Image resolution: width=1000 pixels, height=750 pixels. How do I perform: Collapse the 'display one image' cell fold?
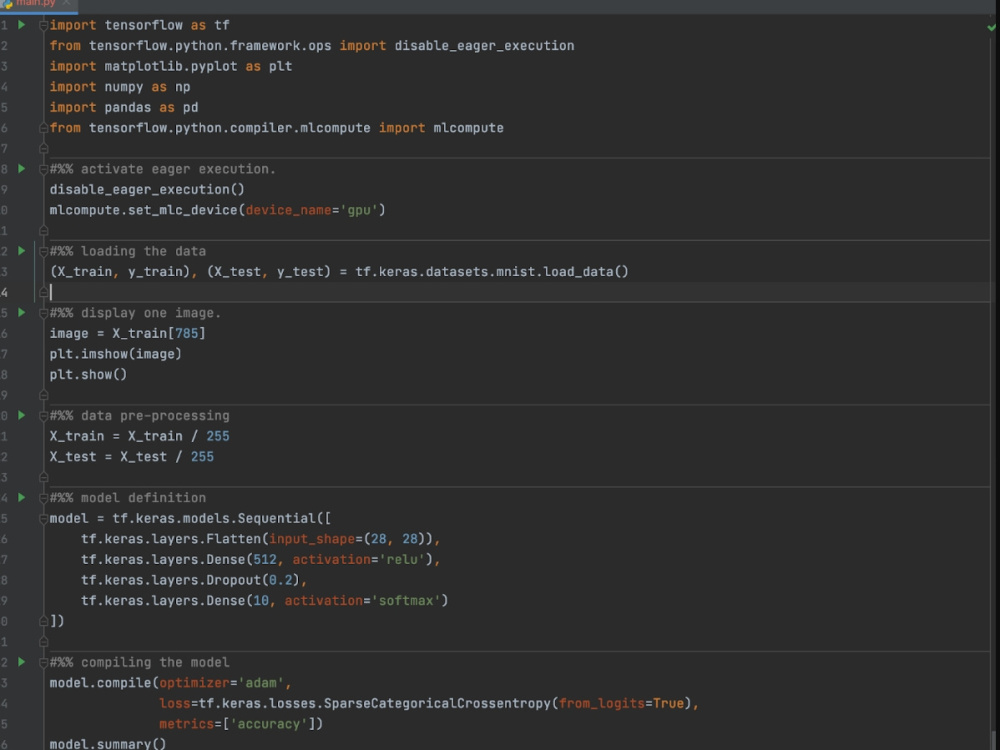coord(43,313)
